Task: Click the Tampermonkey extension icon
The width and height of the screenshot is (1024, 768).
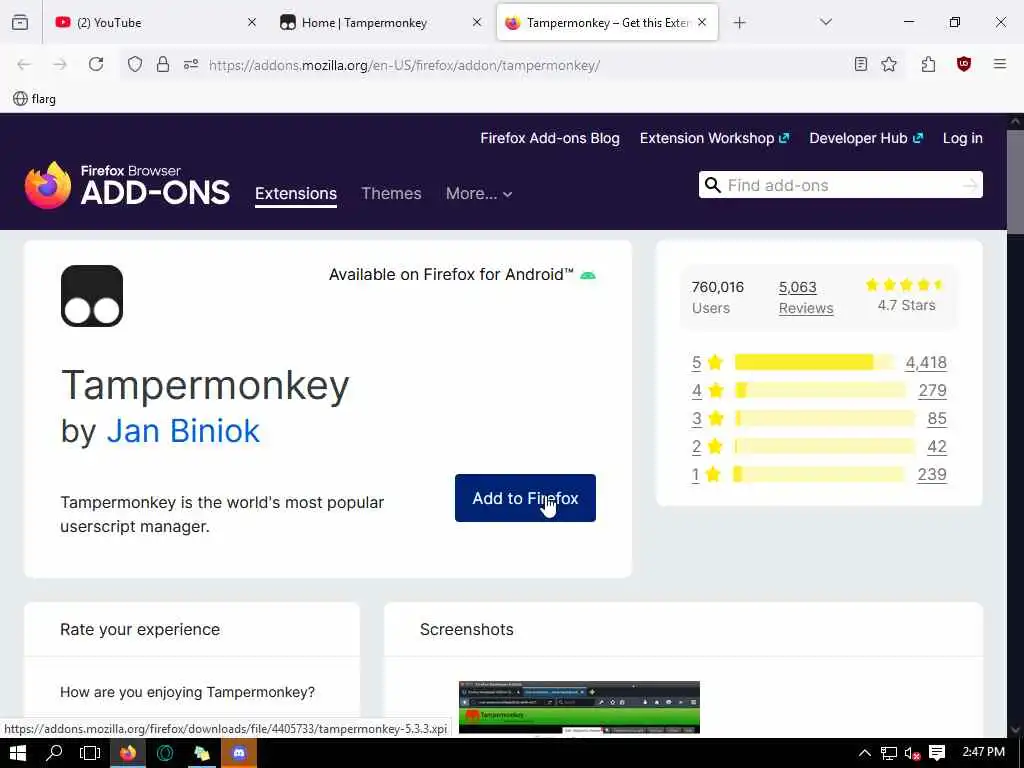Action: coord(92,296)
